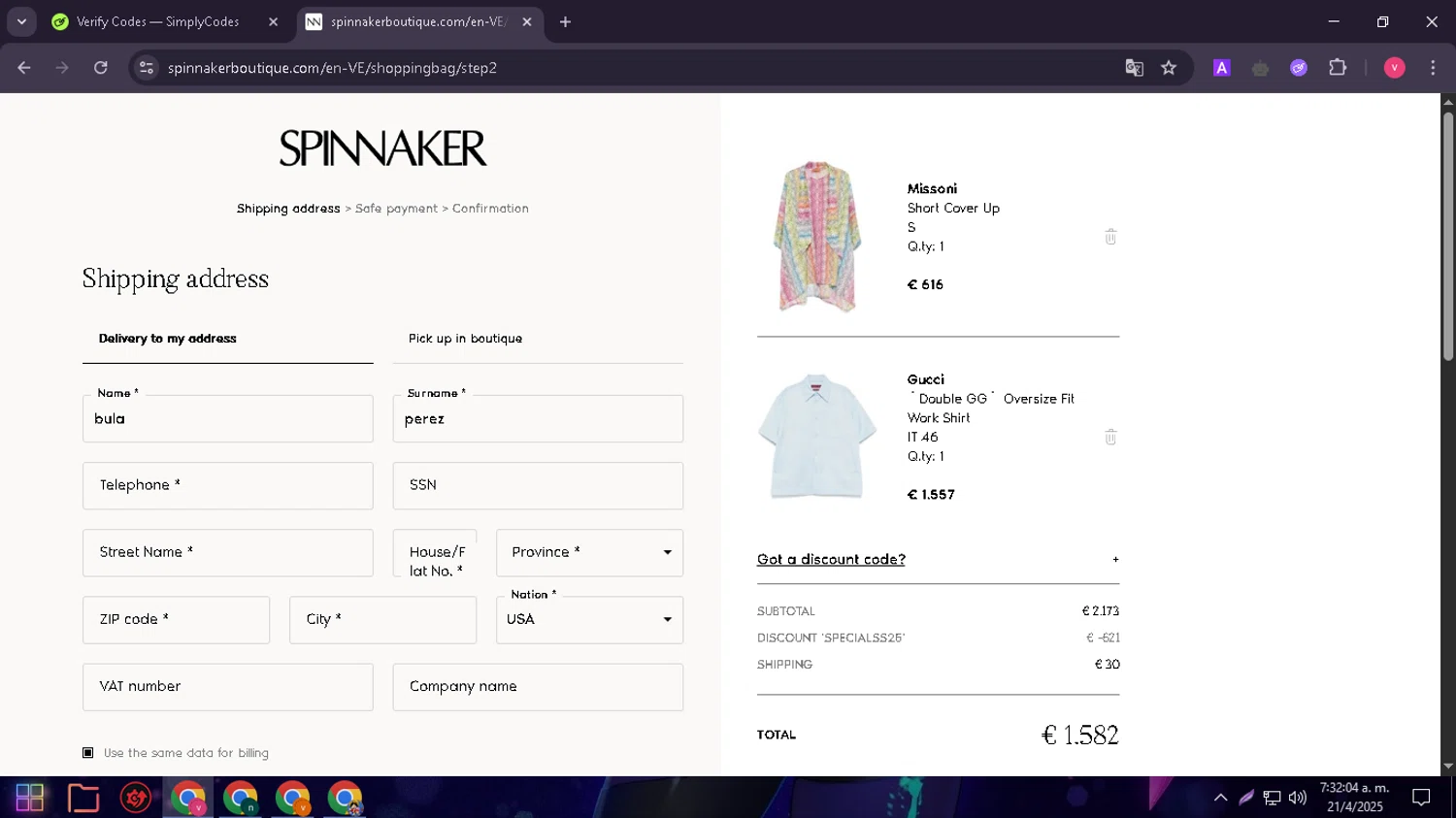1456x818 pixels.
Task: Go back with the browser back arrow
Action: [24, 68]
